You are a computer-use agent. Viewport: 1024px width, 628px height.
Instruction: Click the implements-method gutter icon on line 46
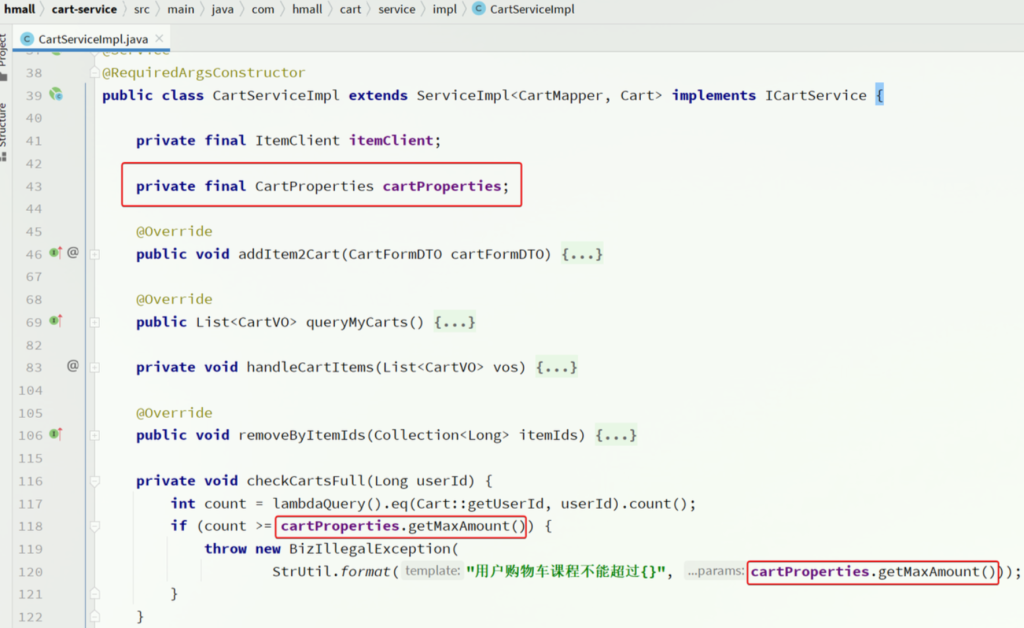click(x=56, y=253)
